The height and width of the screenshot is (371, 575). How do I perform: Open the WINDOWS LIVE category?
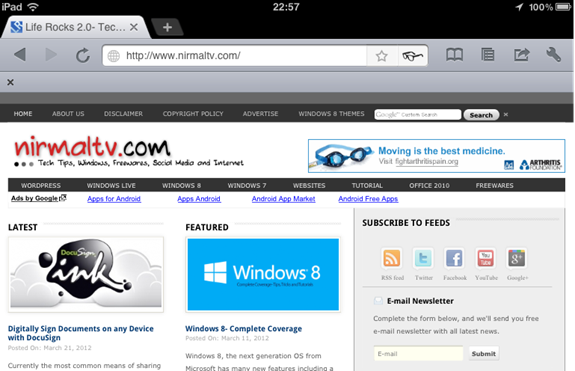coord(111,186)
